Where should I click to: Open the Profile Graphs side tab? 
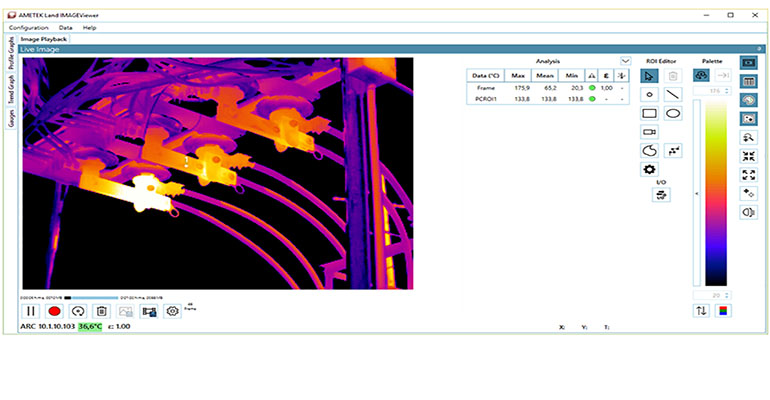11,53
